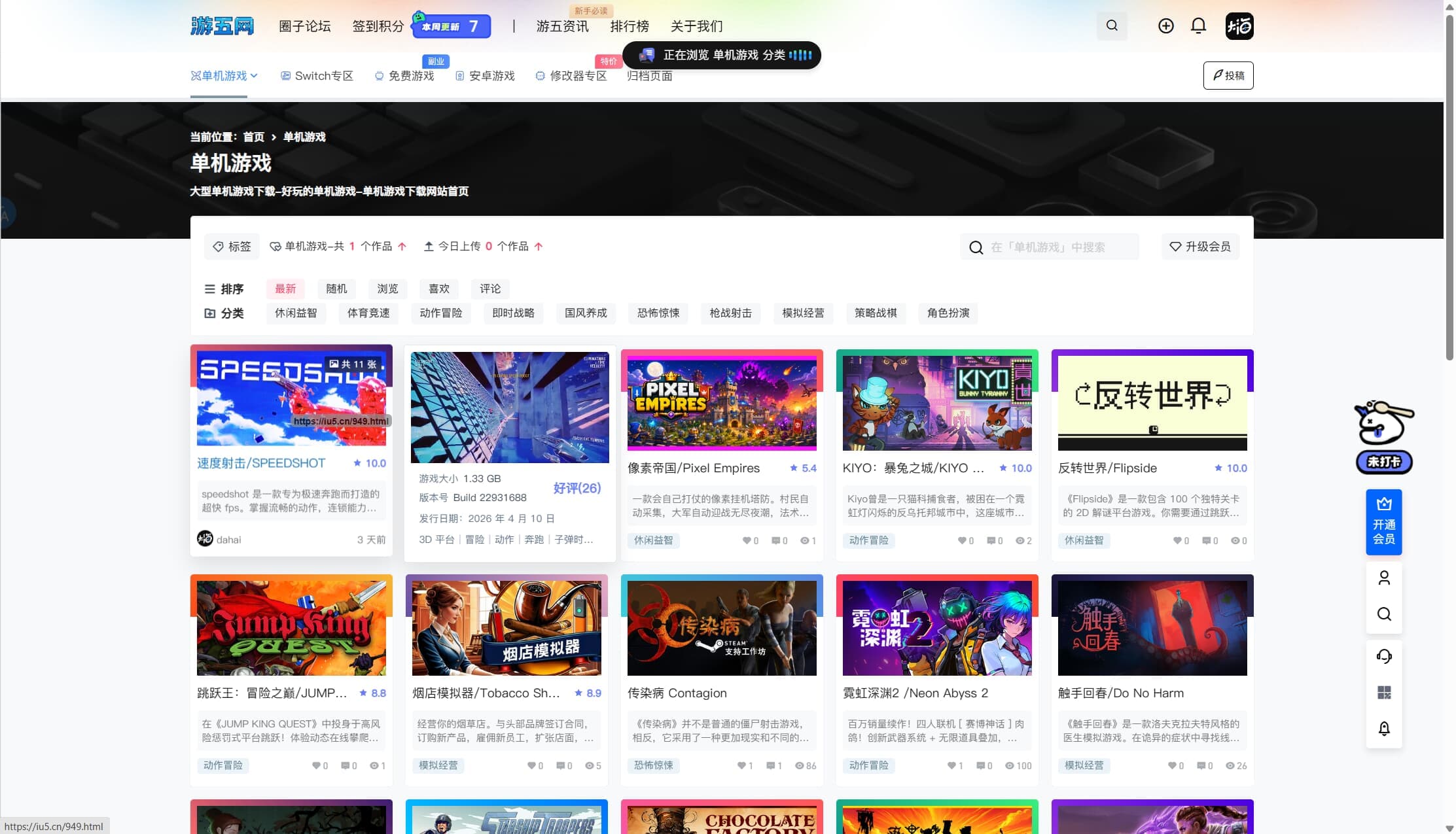Sort listings by 最新
The image size is (1456, 834).
285,289
